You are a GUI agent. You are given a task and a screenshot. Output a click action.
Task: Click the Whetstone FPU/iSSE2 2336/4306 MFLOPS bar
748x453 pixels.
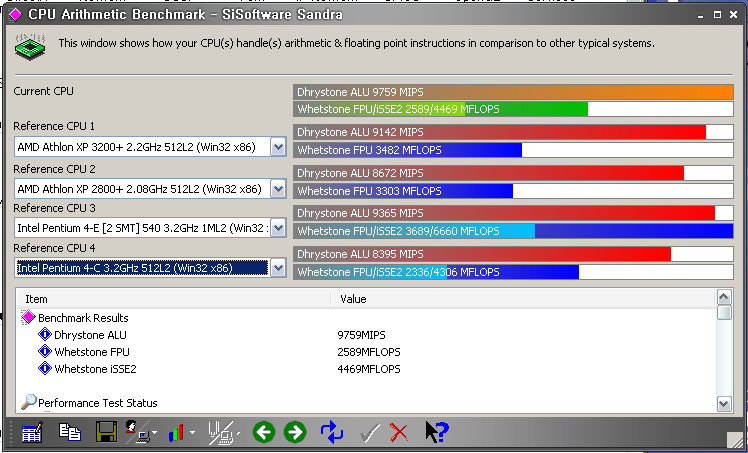click(513, 272)
